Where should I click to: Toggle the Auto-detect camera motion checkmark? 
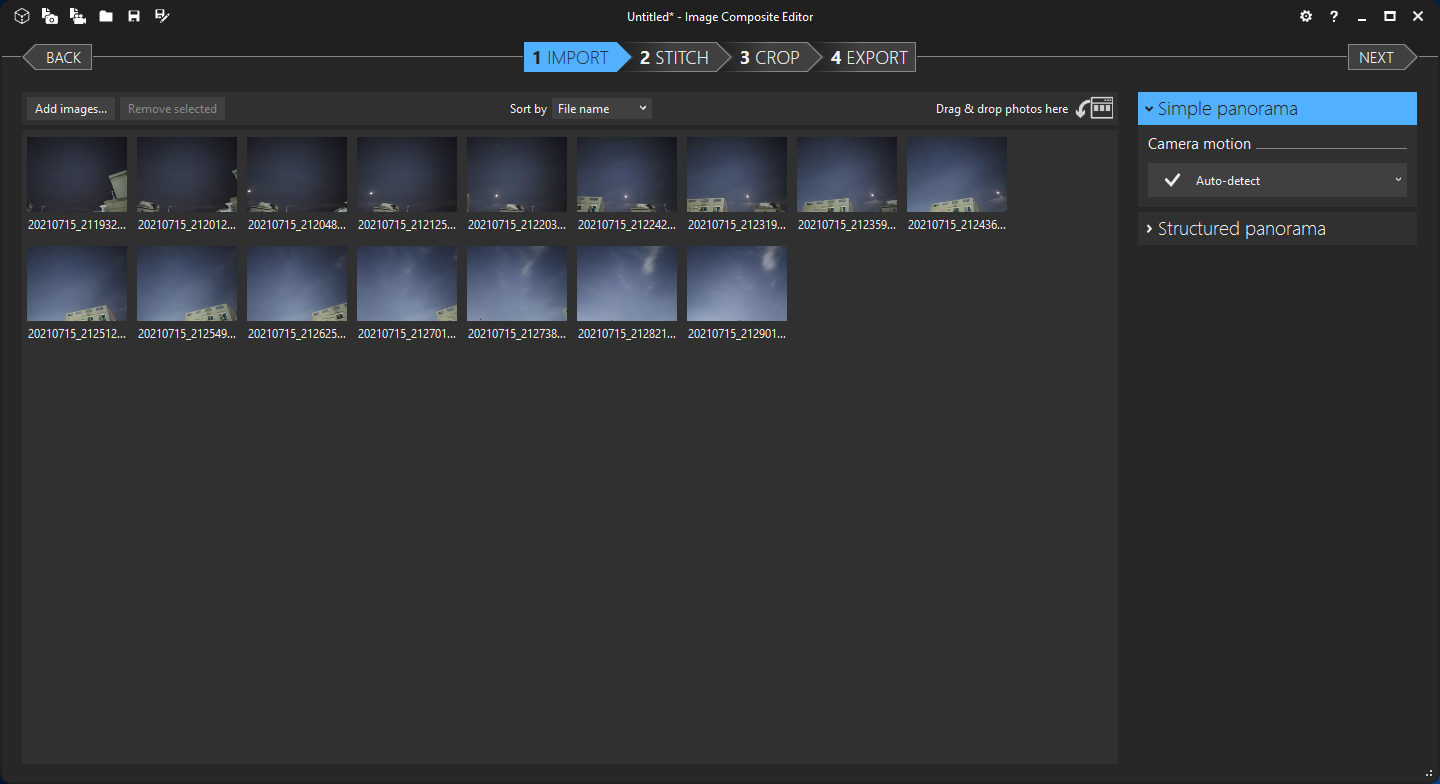coord(1173,180)
